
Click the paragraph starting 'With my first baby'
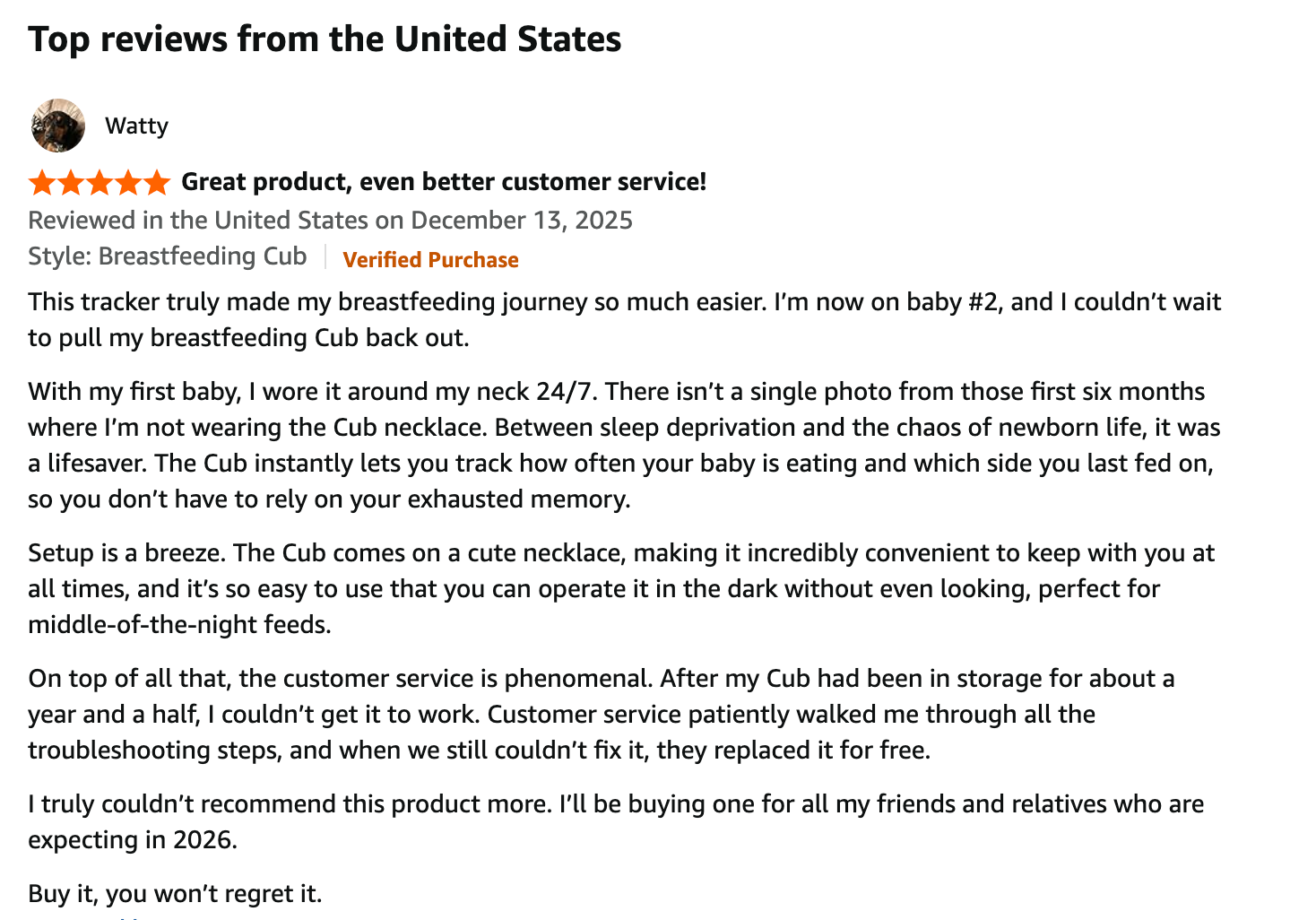[625, 445]
